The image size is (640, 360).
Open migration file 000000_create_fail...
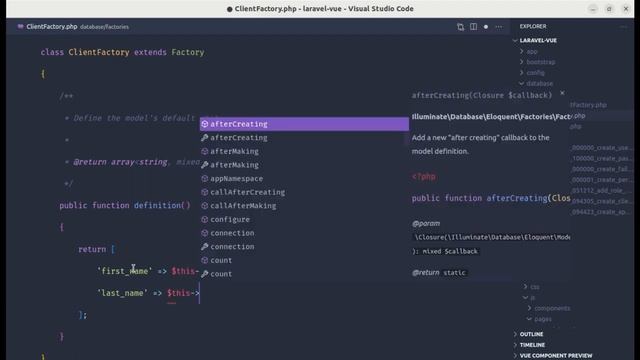click(600, 169)
